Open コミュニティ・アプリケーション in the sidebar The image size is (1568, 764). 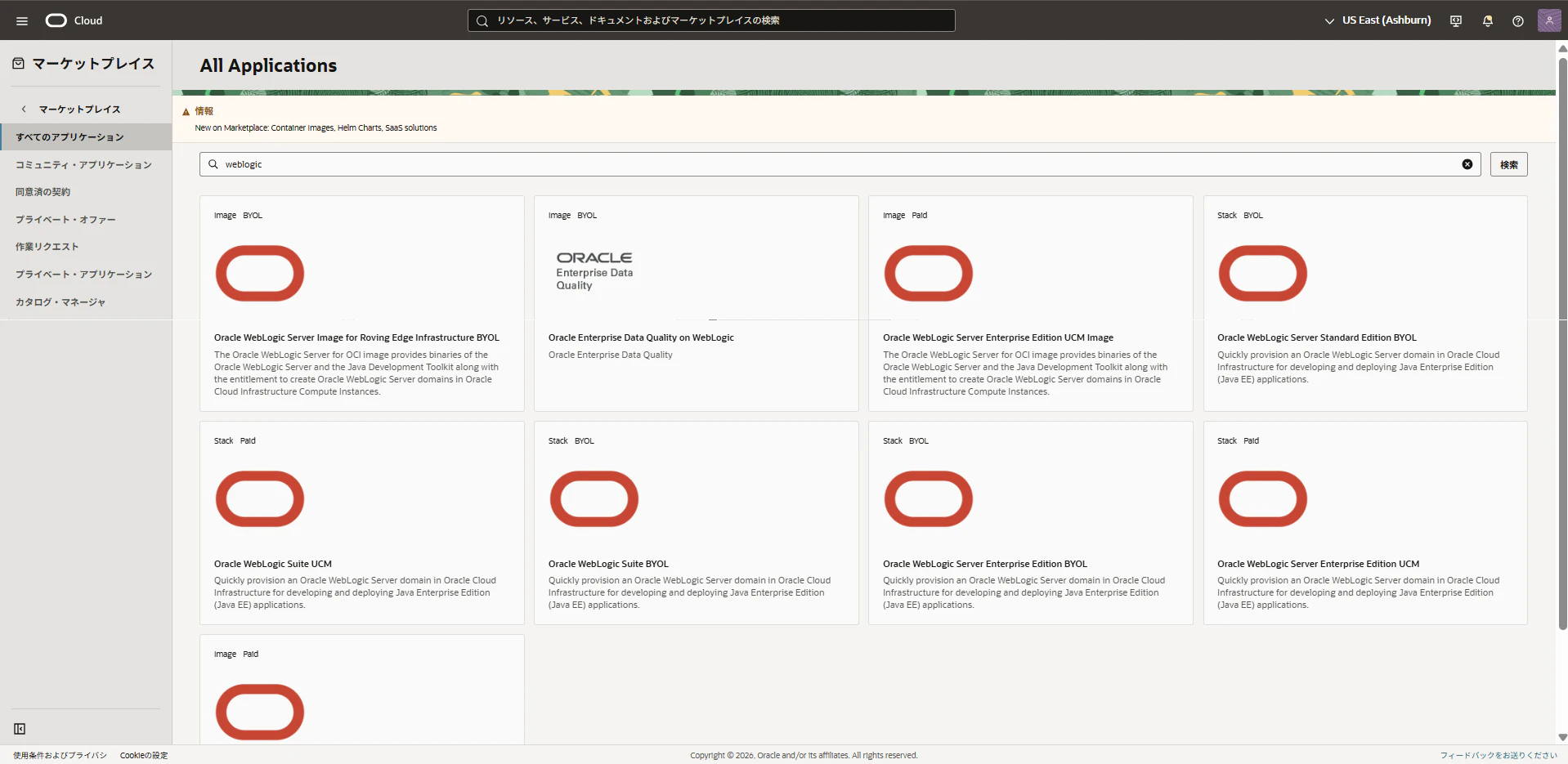click(x=83, y=165)
